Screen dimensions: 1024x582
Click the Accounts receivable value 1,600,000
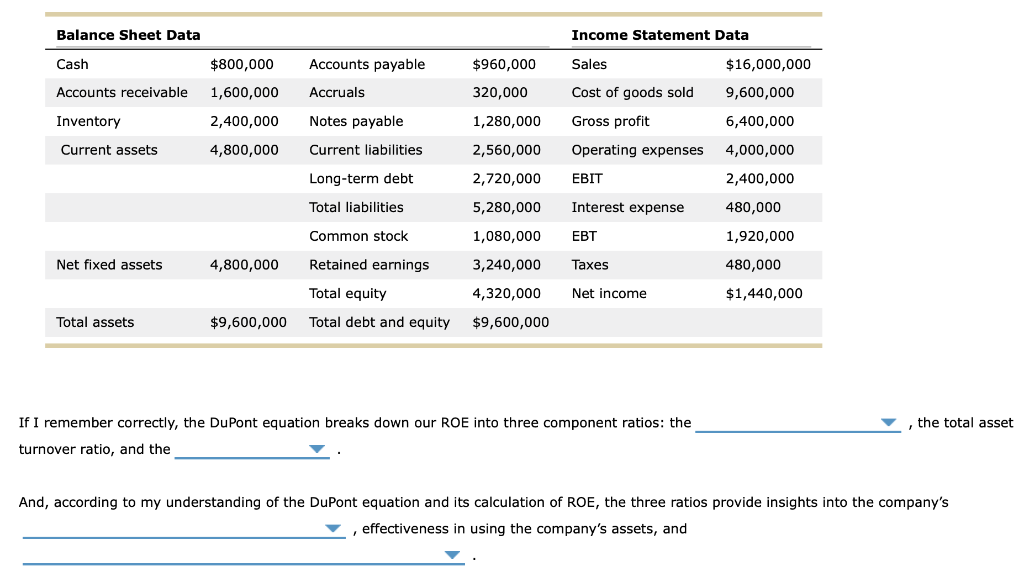point(244,93)
